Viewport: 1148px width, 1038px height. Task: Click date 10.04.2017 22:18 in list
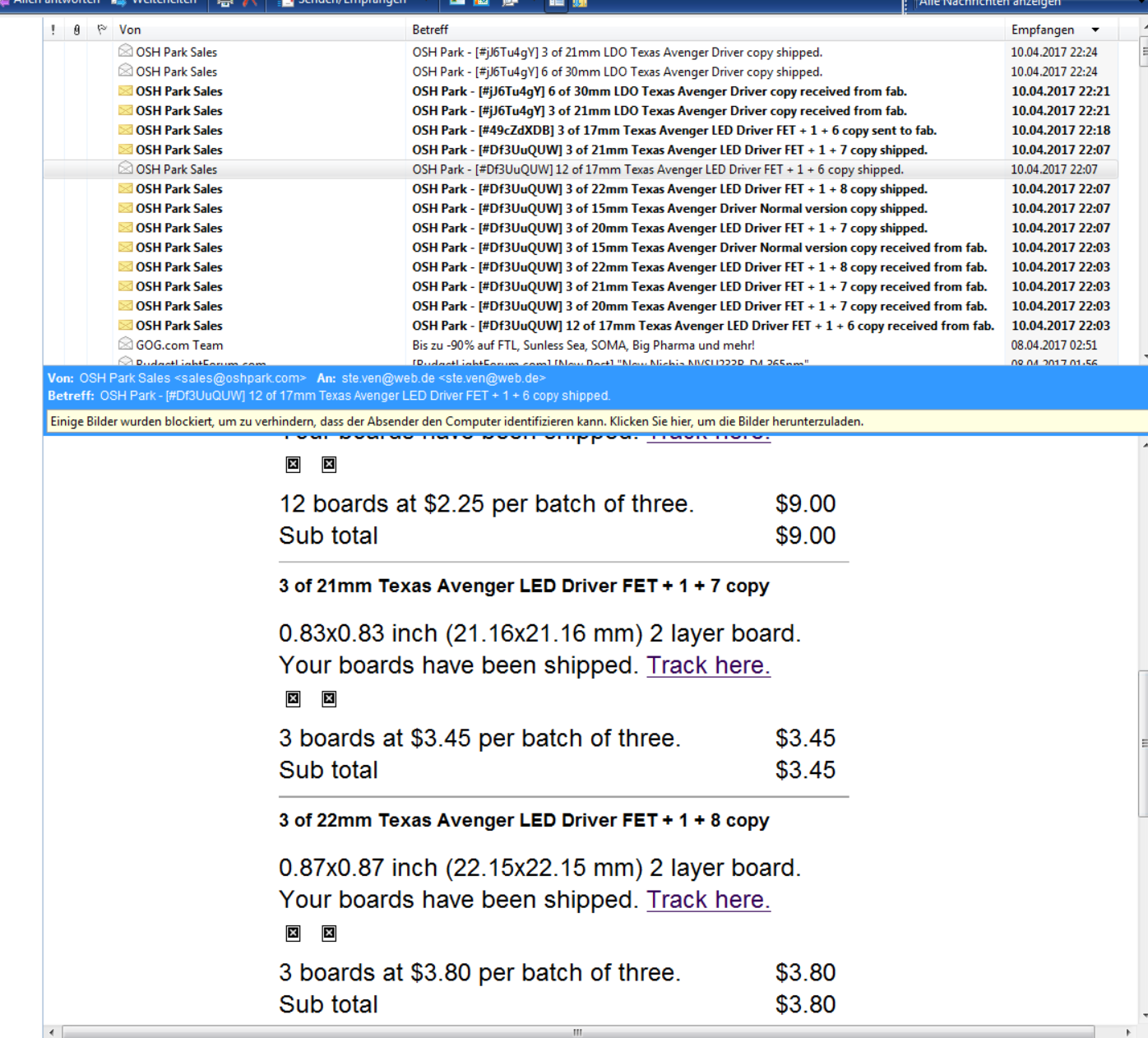1061,130
